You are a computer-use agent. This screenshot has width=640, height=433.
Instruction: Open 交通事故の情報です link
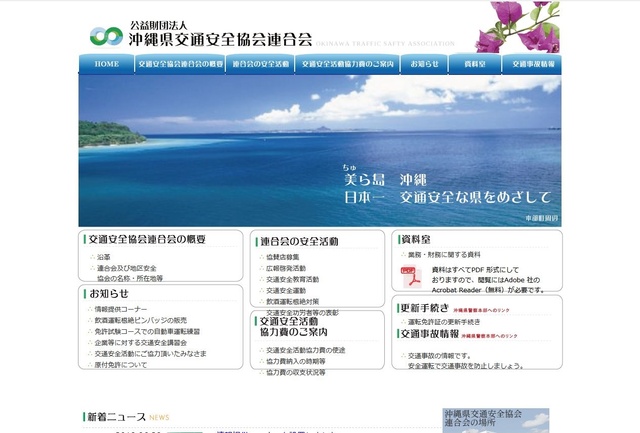point(440,356)
